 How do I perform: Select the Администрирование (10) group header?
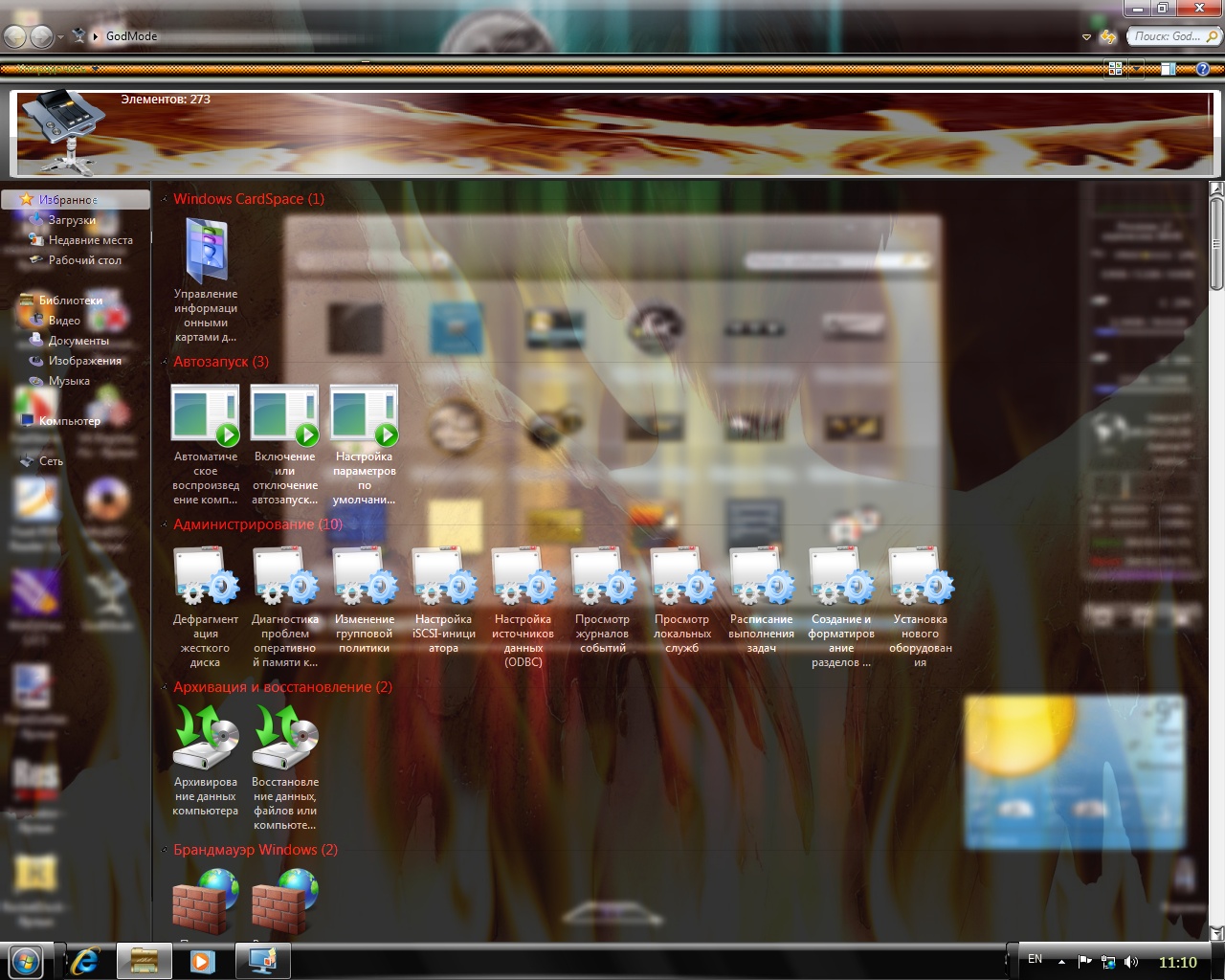click(257, 524)
